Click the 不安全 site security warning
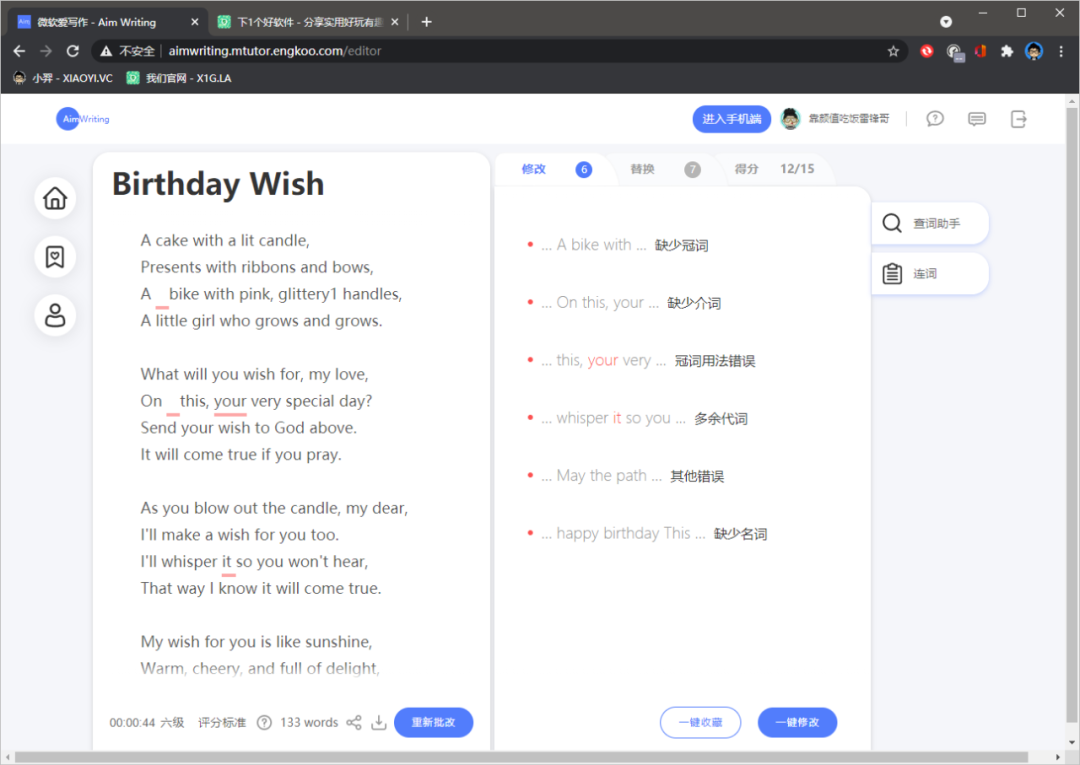This screenshot has height=765, width=1080. pos(128,51)
